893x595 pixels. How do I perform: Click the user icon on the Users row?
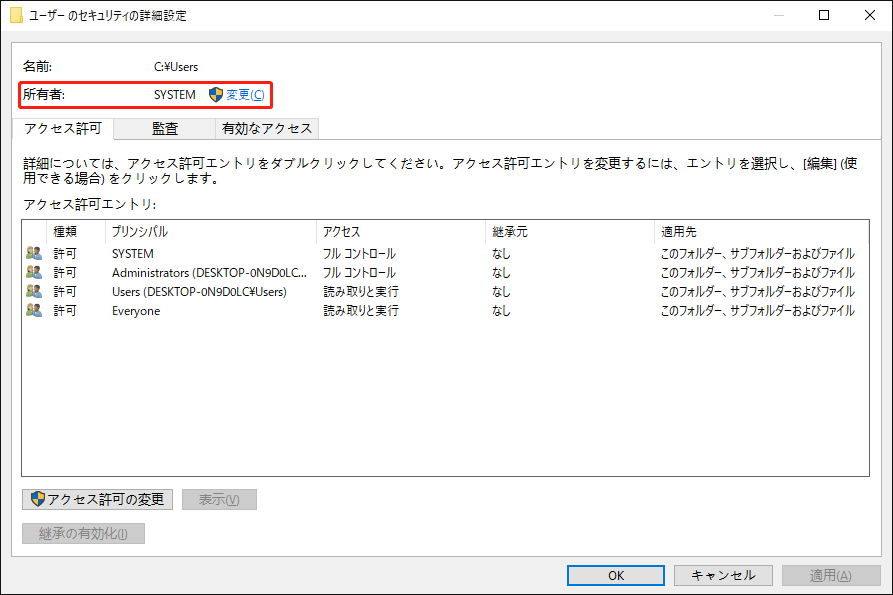pyautogui.click(x=33, y=291)
